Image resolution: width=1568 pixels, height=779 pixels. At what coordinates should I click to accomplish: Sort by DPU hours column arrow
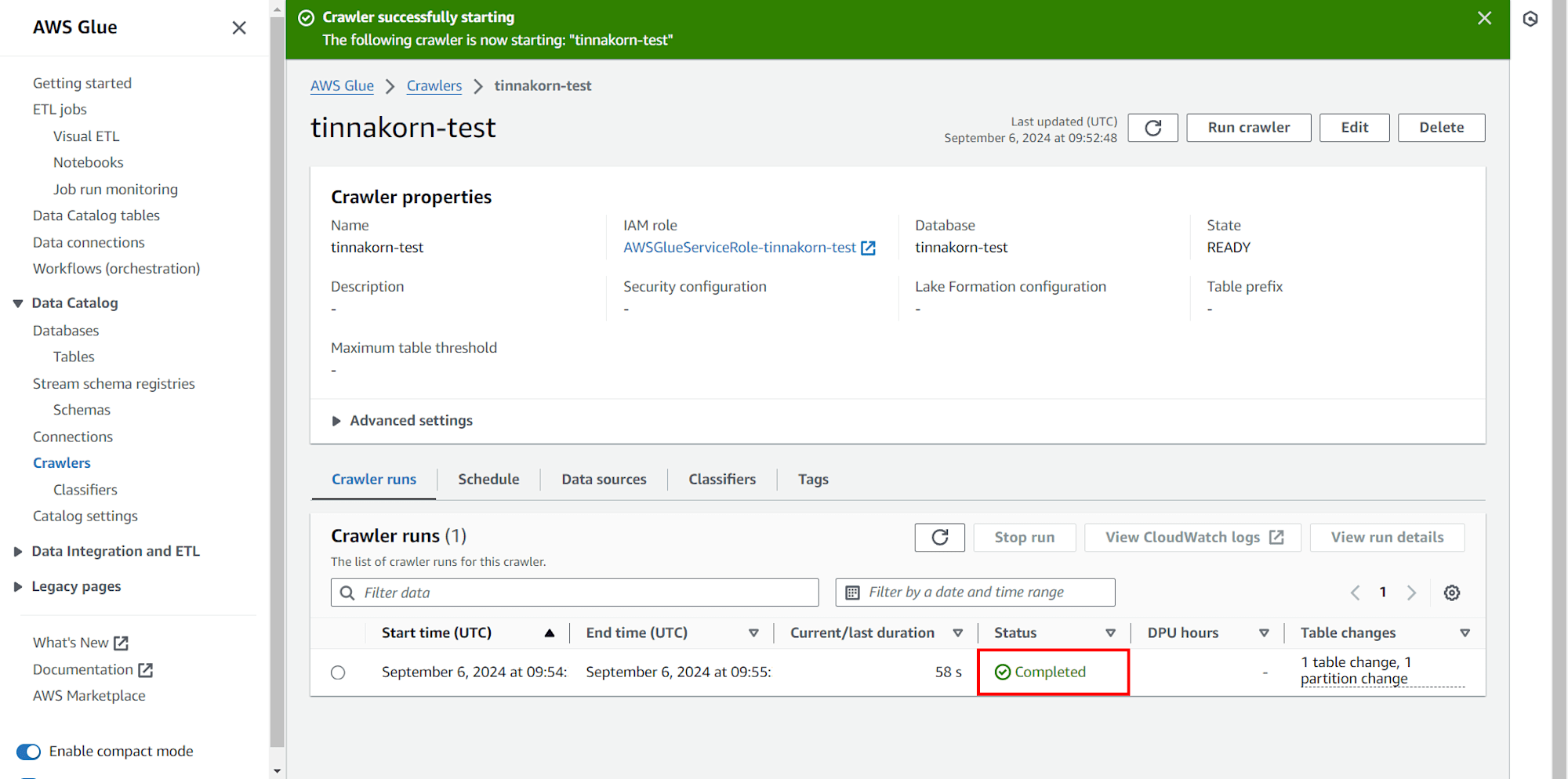1264,633
